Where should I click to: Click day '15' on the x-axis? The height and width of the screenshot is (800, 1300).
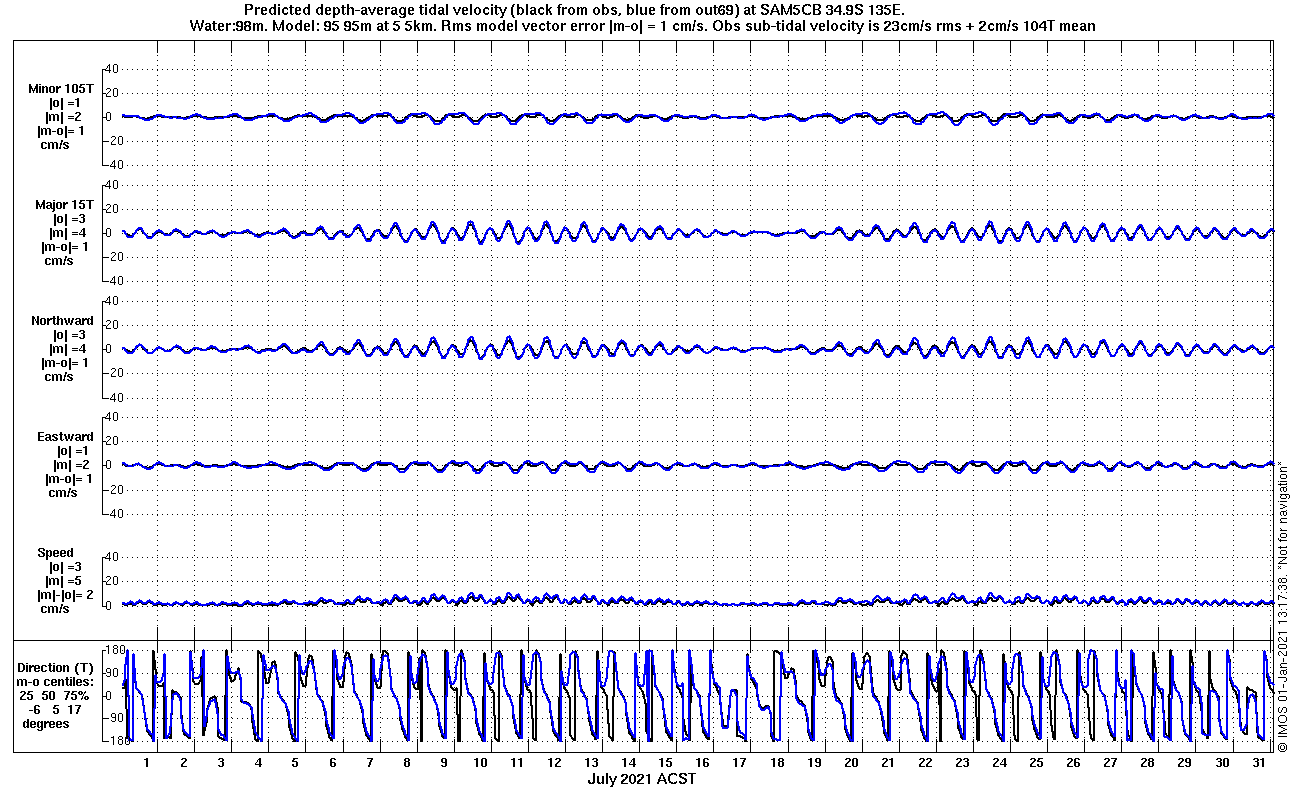(x=665, y=763)
